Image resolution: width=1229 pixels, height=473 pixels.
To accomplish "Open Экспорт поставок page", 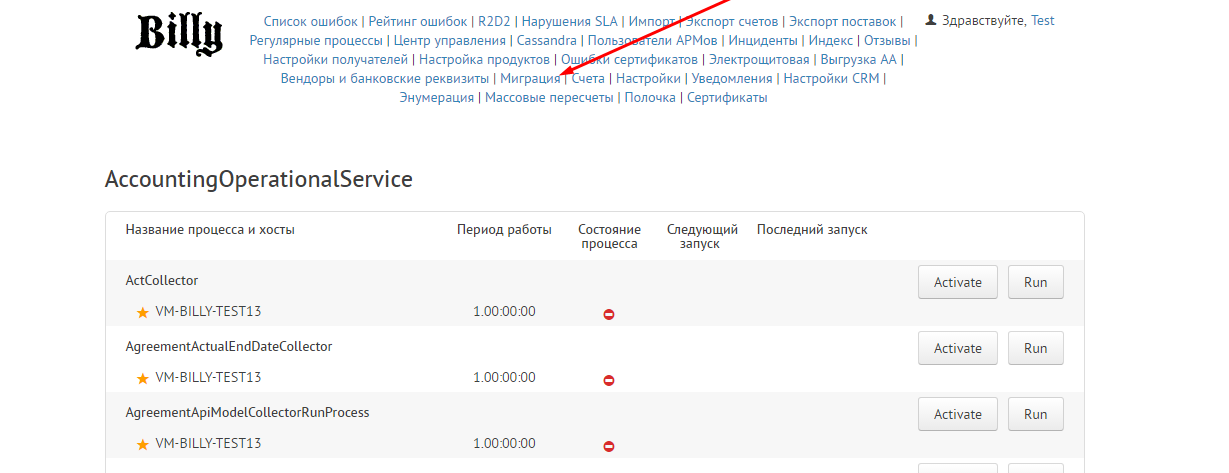I will 844,21.
